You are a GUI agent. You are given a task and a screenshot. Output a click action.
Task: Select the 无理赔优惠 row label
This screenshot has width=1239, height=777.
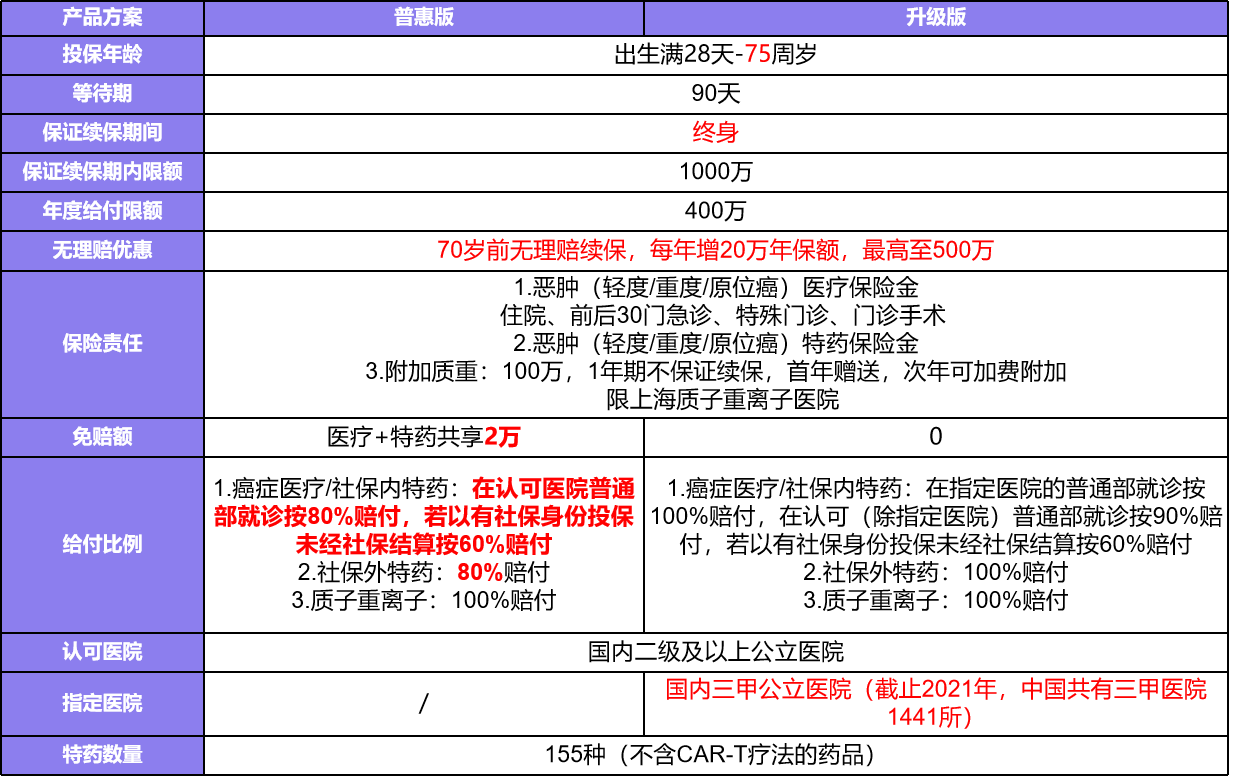point(102,250)
